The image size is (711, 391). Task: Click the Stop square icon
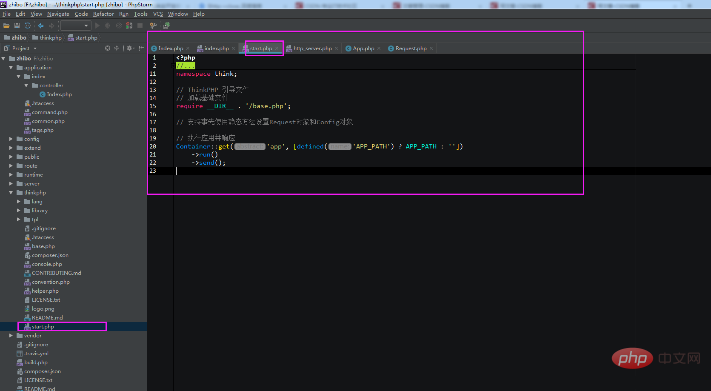point(140,26)
